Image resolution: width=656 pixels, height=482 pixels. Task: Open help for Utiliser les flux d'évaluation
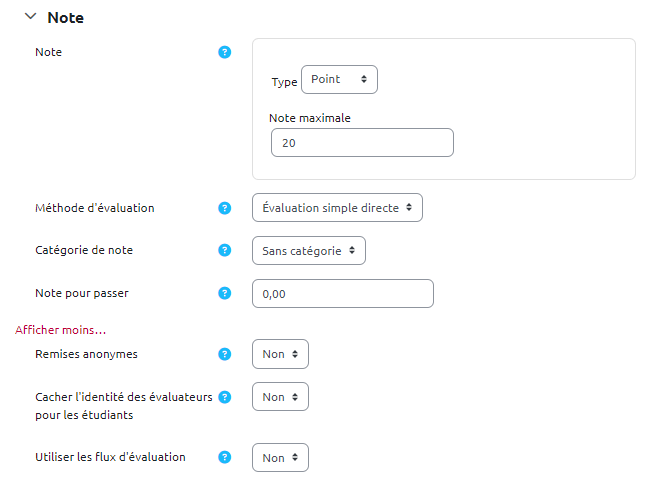click(224, 457)
